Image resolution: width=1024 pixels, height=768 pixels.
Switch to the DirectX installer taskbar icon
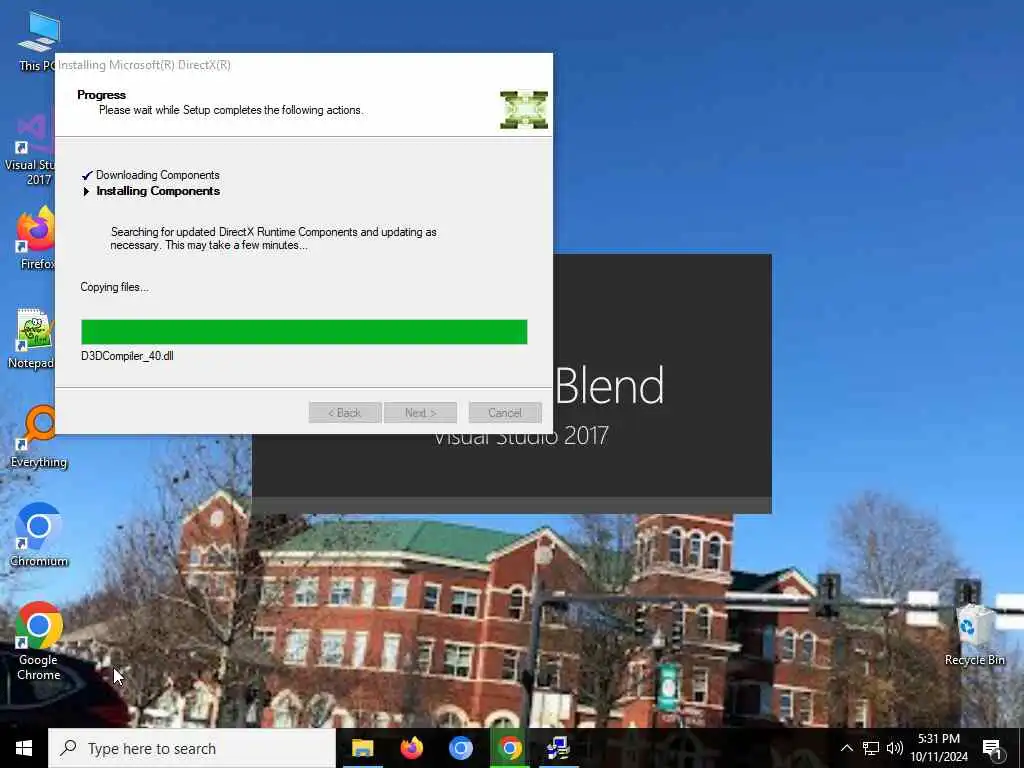point(558,748)
